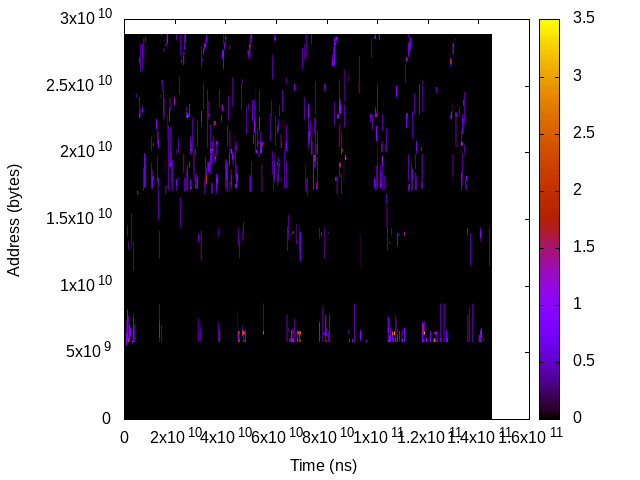Click the "Address (bytes)" y-axis title
The image size is (640, 480).
tap(14, 218)
